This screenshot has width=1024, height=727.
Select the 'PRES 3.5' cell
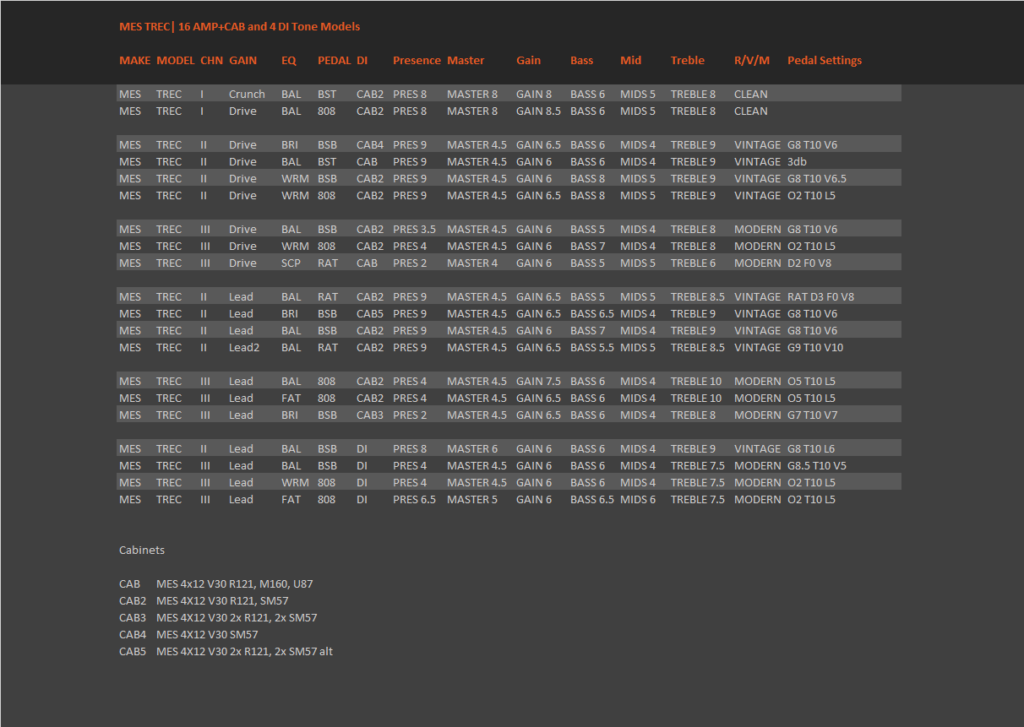pos(414,229)
